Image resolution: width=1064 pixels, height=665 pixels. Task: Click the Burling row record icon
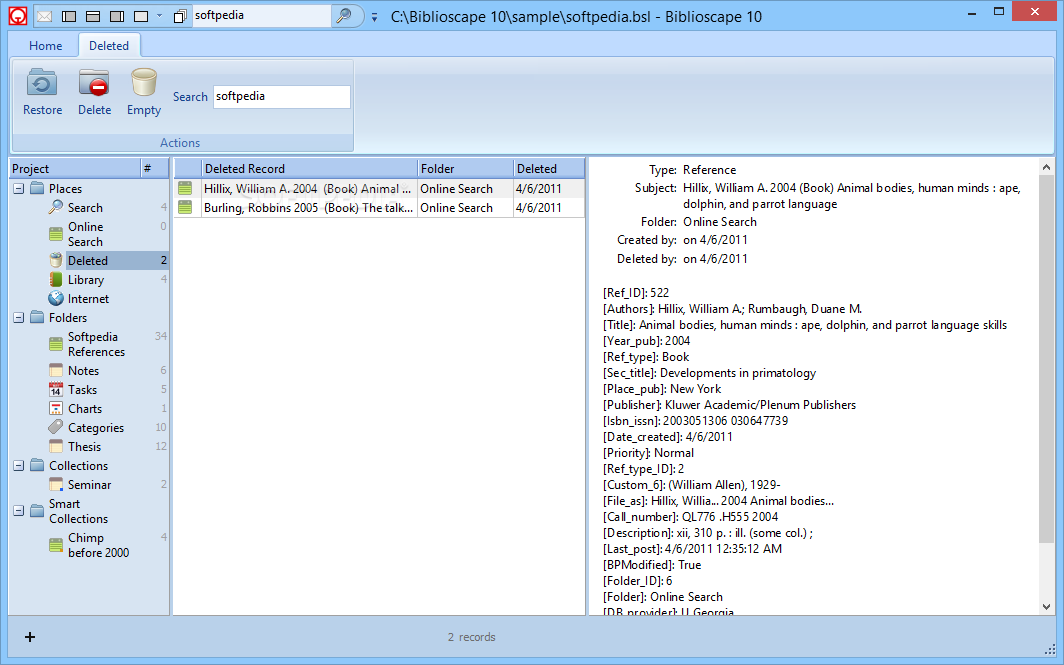click(x=185, y=208)
